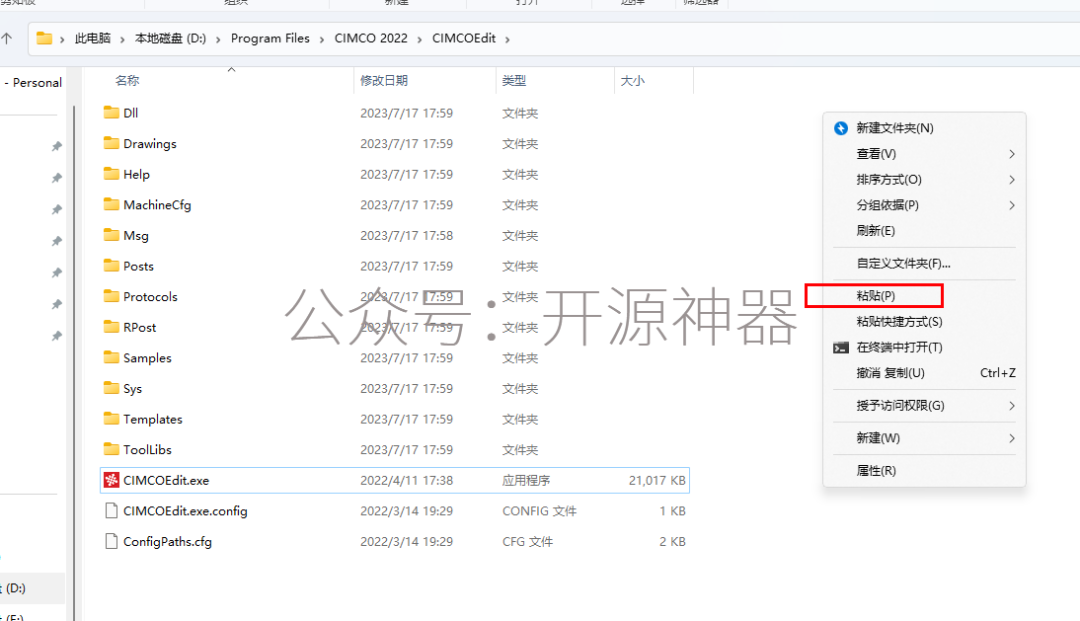Click the MachineCfg folder icon
The height and width of the screenshot is (621, 1080).
pos(111,204)
